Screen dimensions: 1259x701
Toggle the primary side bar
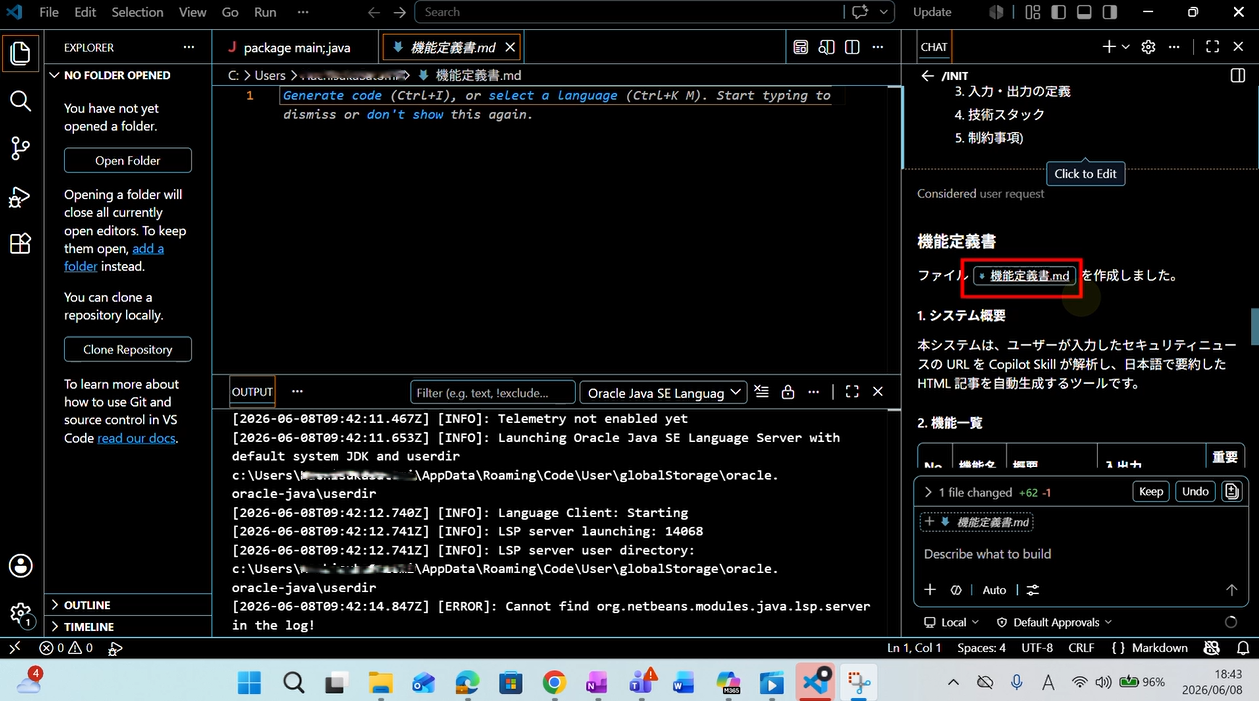(1059, 12)
